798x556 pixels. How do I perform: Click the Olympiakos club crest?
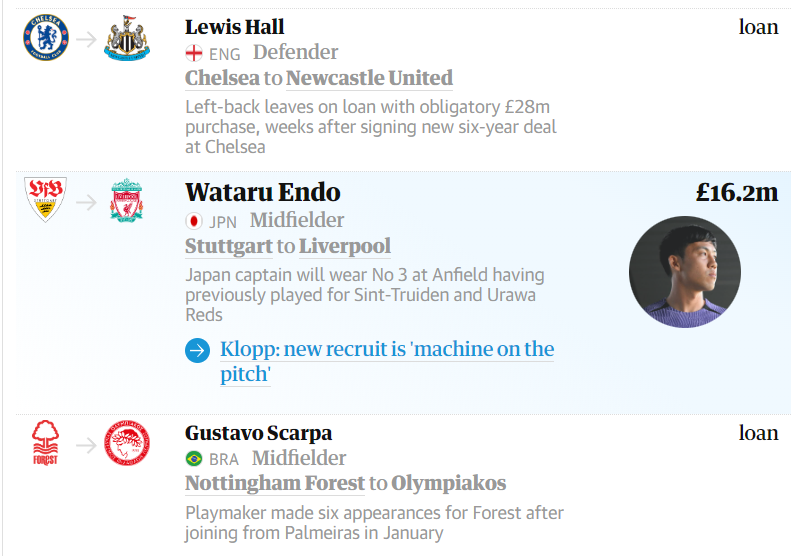(127, 442)
